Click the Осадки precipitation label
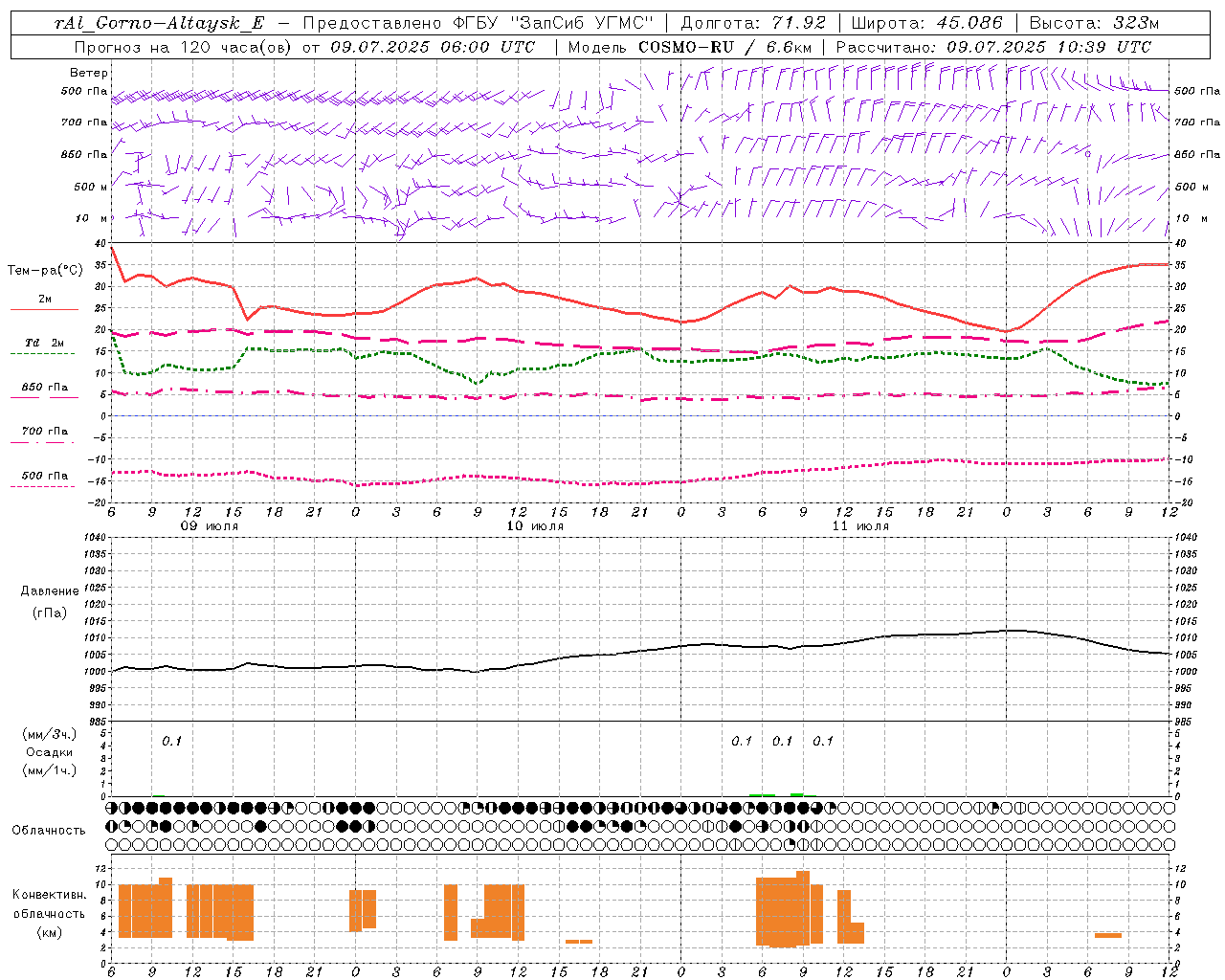Image resolution: width=1225 pixels, height=980 pixels. pyautogui.click(x=50, y=752)
